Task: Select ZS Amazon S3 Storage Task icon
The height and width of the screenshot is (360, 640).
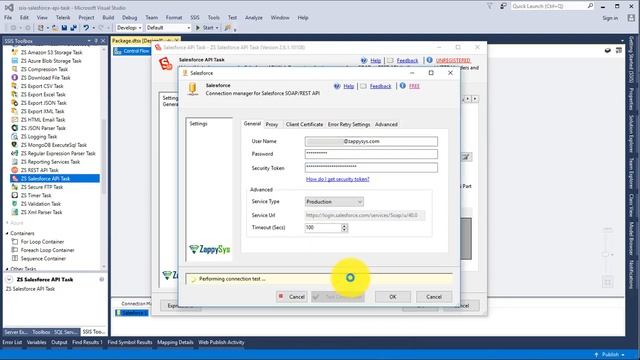Action: pos(15,52)
